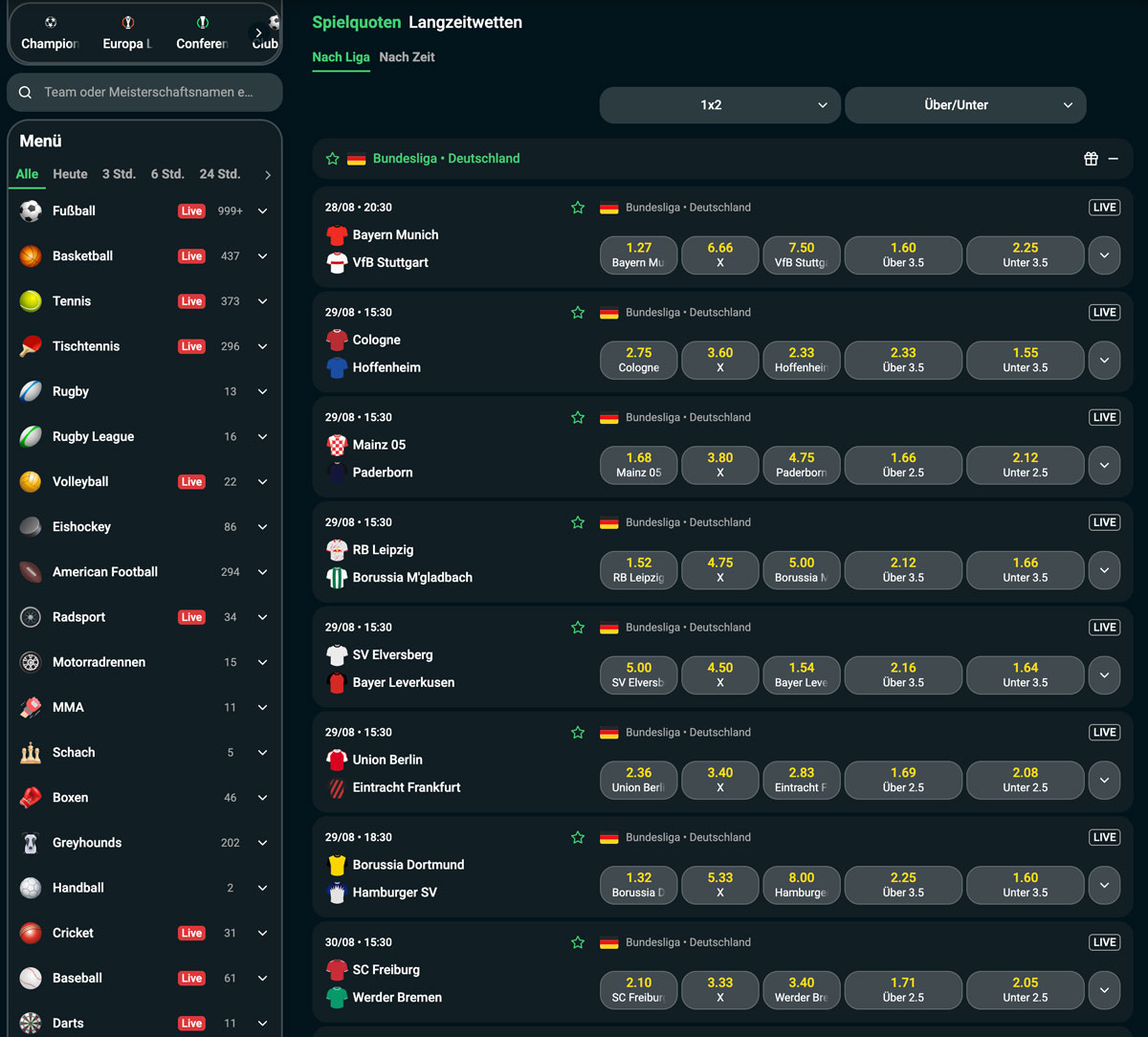Screen dimensions: 1148x1037
Task: Select the Nach Zeit tab
Action: [407, 57]
